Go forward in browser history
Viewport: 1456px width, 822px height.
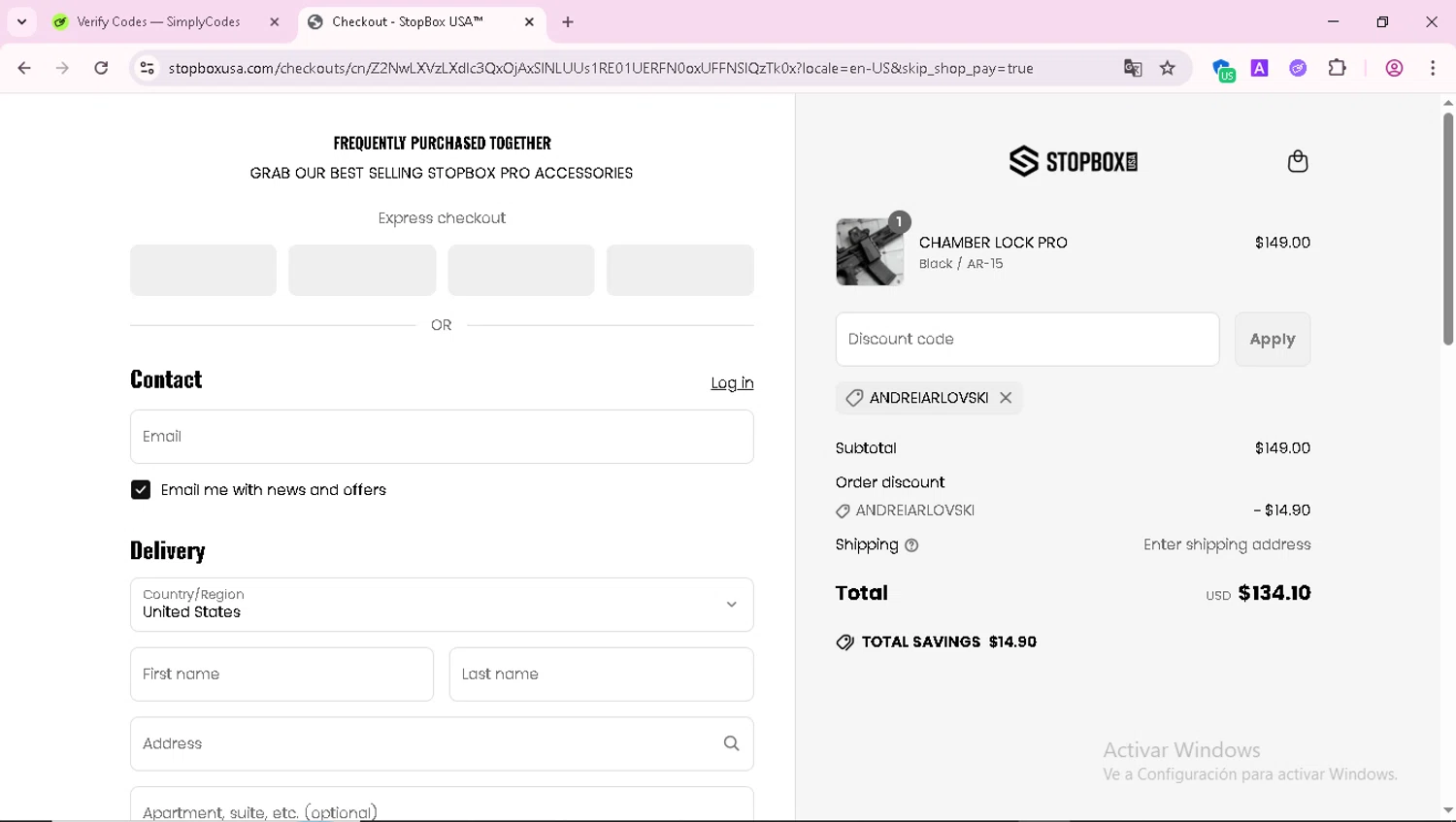tap(62, 68)
